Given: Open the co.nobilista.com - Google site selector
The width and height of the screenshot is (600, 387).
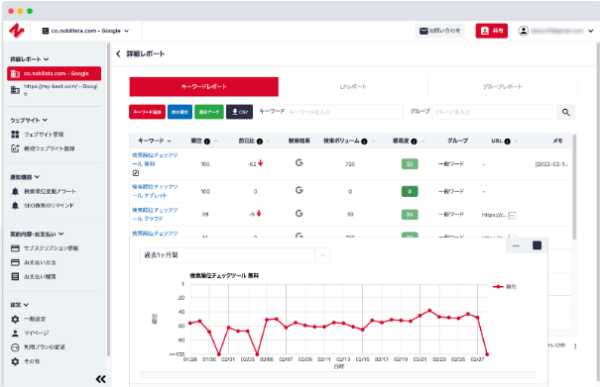Looking at the screenshot, I should click(x=85, y=31).
